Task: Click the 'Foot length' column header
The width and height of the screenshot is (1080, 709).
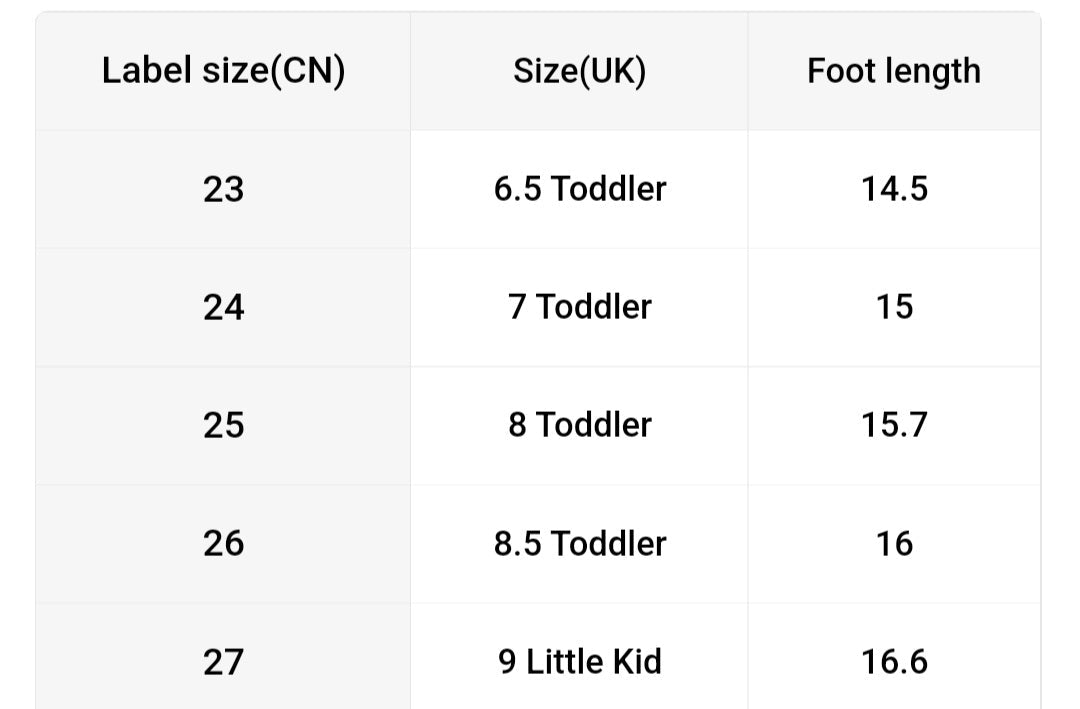Action: 894,71
